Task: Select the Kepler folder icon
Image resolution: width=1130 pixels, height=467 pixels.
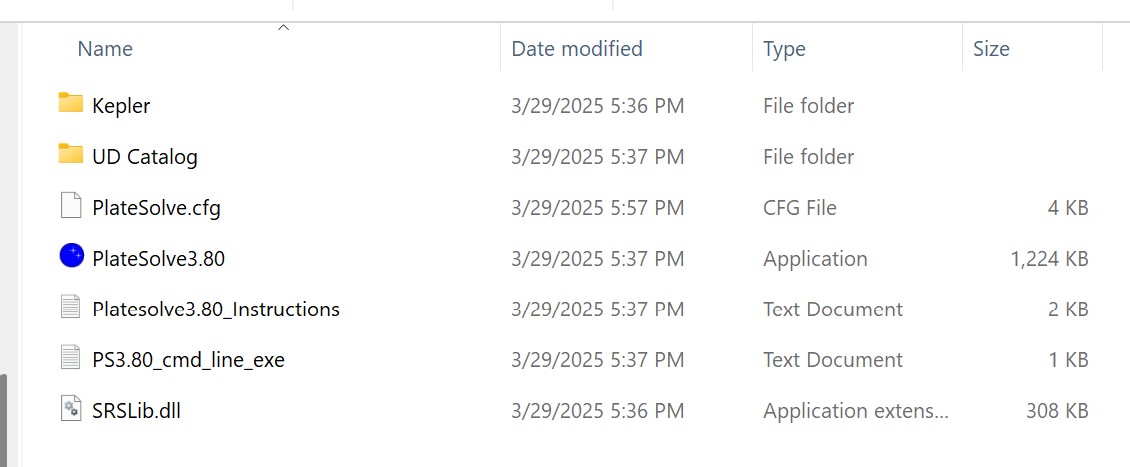Action: click(71, 104)
